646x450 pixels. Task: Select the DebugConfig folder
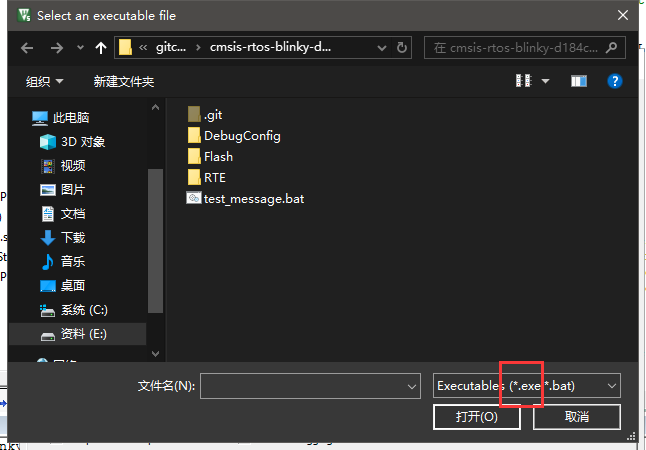(241, 135)
